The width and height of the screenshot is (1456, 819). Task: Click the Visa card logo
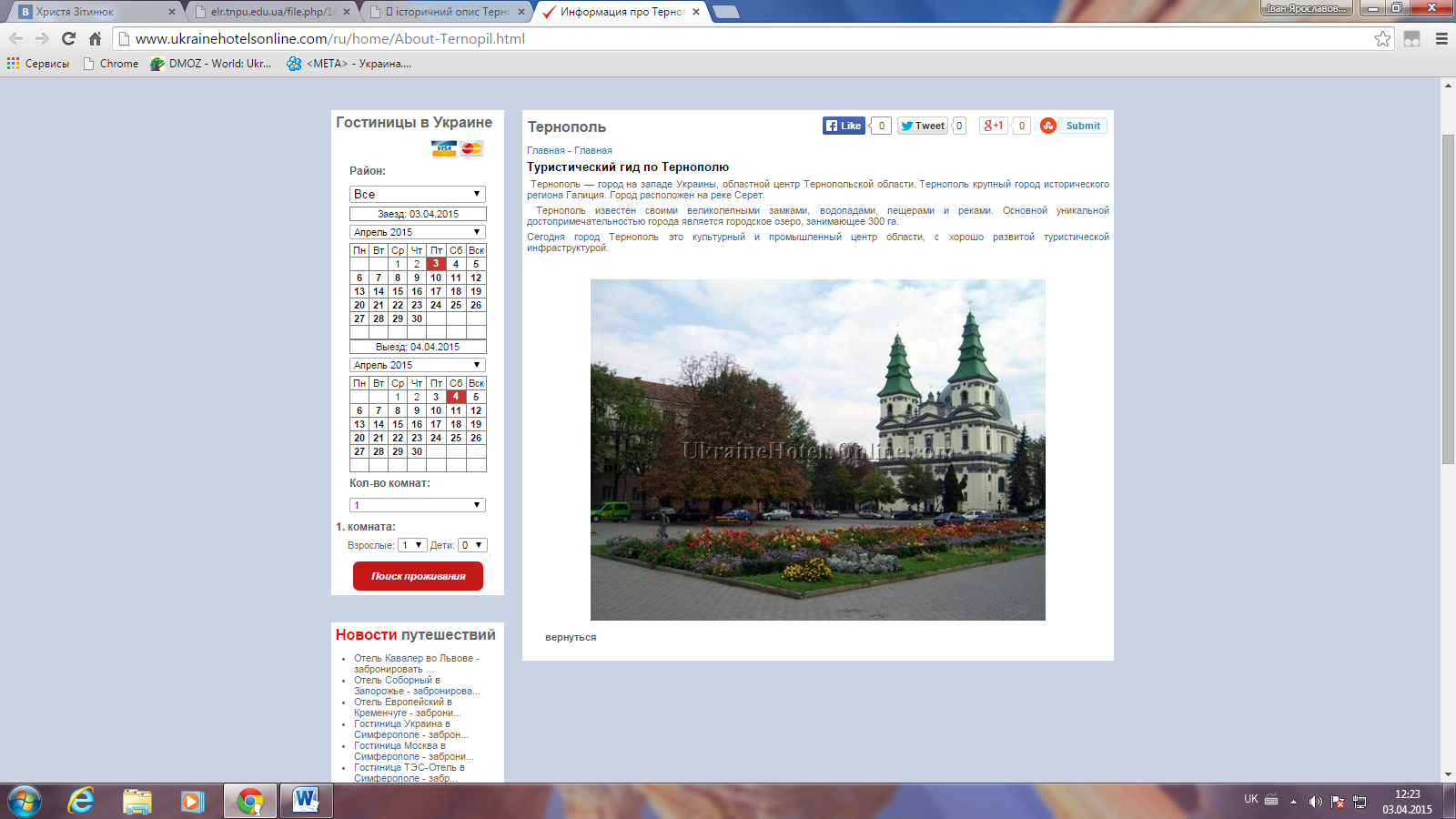pos(444,148)
